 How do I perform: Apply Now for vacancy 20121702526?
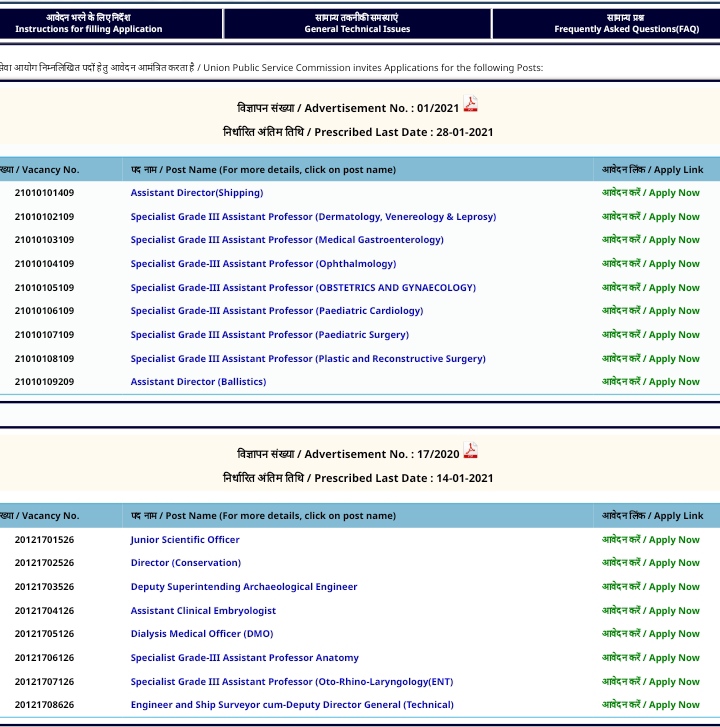tap(651, 563)
